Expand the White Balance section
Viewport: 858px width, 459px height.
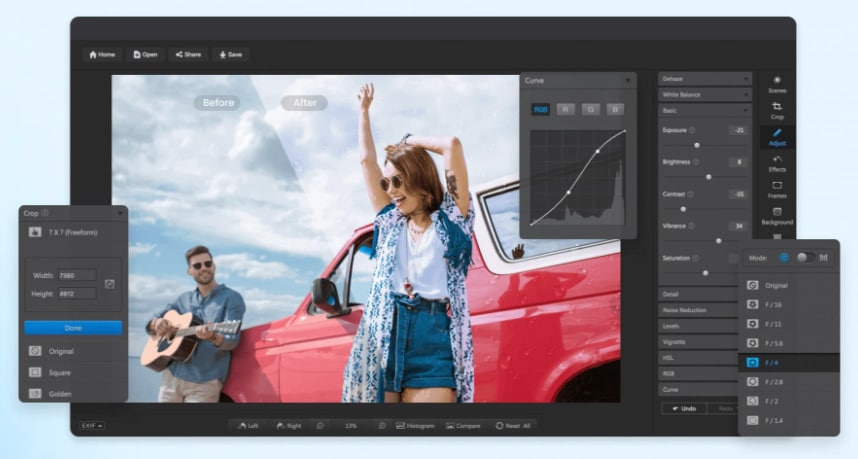click(704, 94)
